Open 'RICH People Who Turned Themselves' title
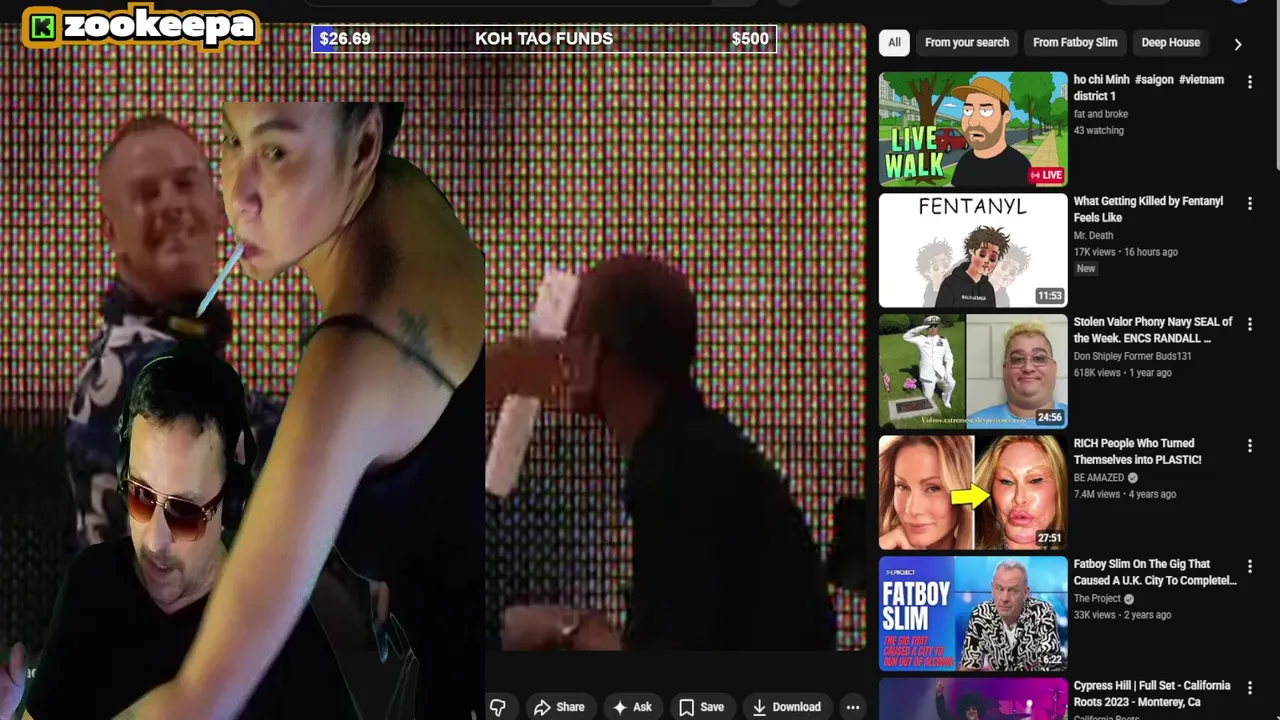Image resolution: width=1280 pixels, height=720 pixels. coord(1138,451)
